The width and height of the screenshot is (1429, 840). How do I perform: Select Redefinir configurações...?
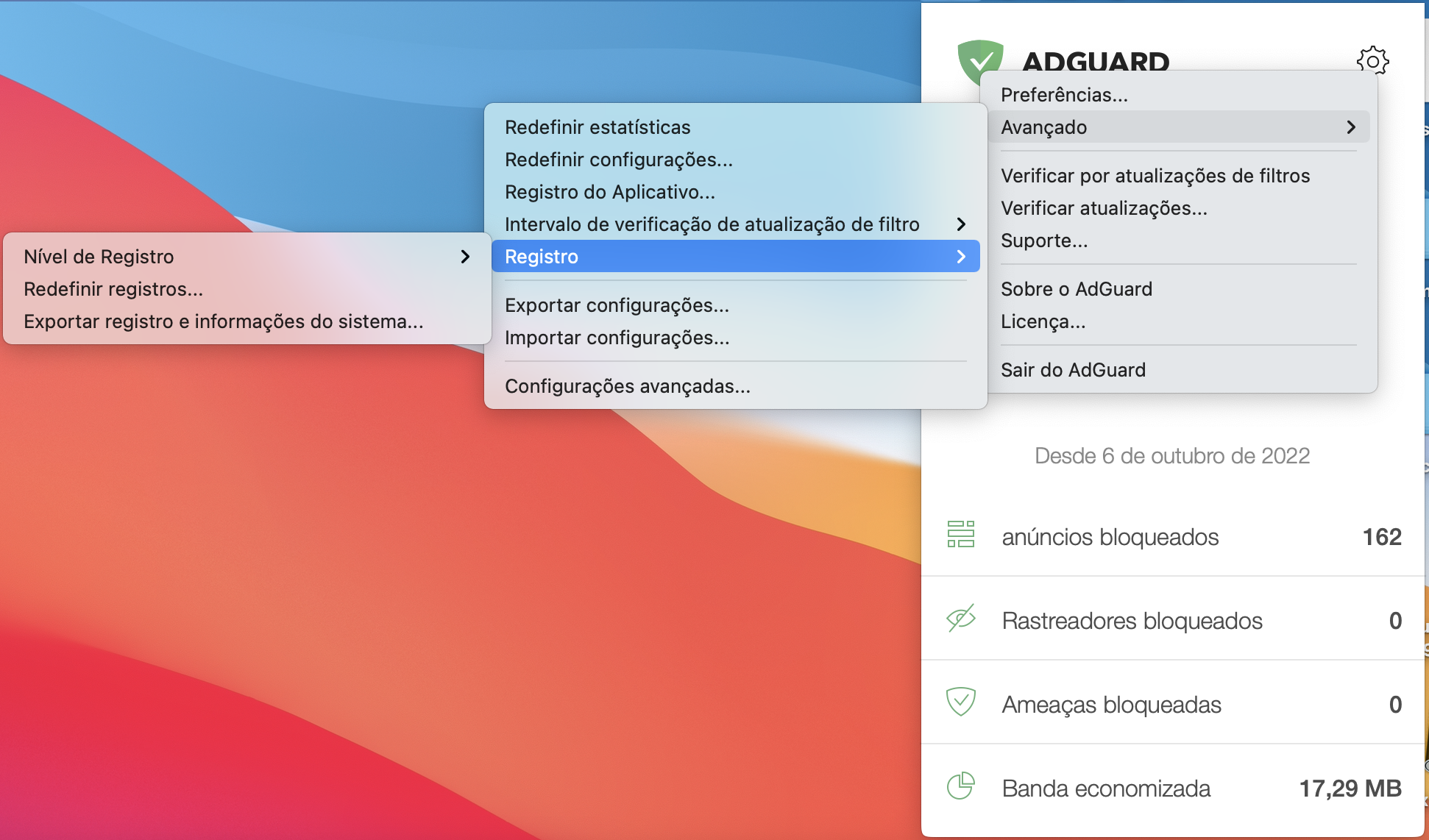[736, 160]
